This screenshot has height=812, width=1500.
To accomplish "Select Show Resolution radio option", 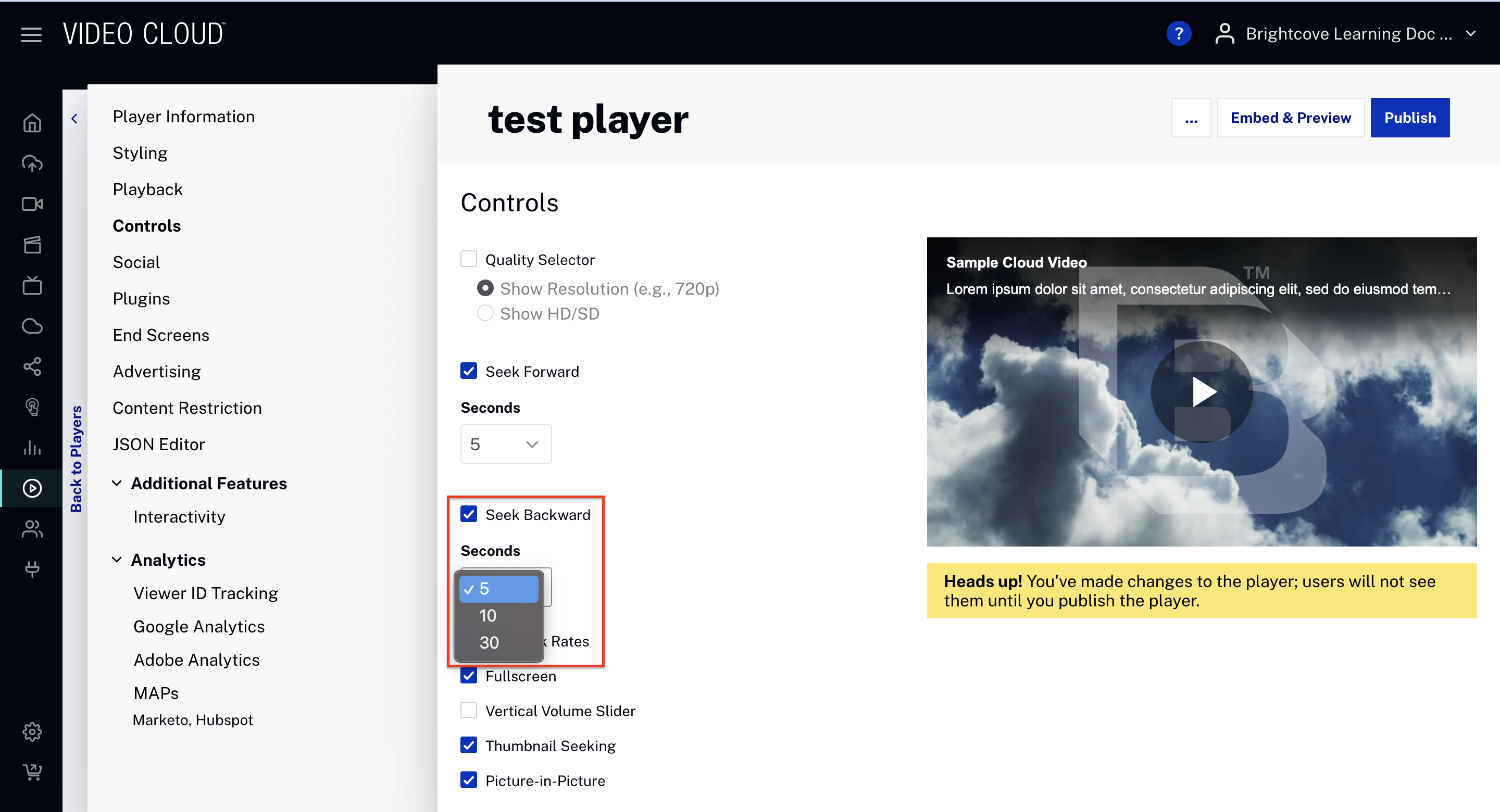I will (485, 288).
